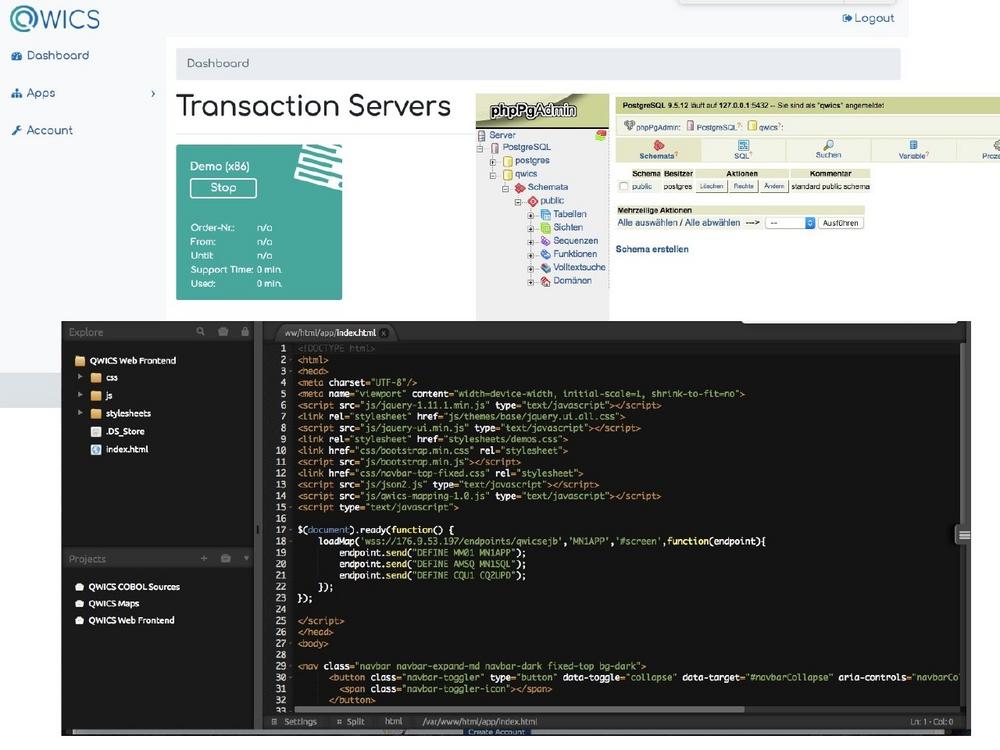Click Löschen for public schema
Screen dimensions: 1000x750
click(x=711, y=186)
